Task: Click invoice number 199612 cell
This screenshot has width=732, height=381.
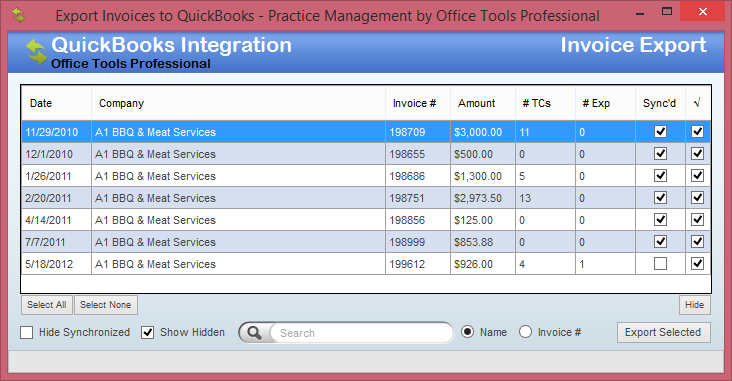Action: (x=418, y=264)
